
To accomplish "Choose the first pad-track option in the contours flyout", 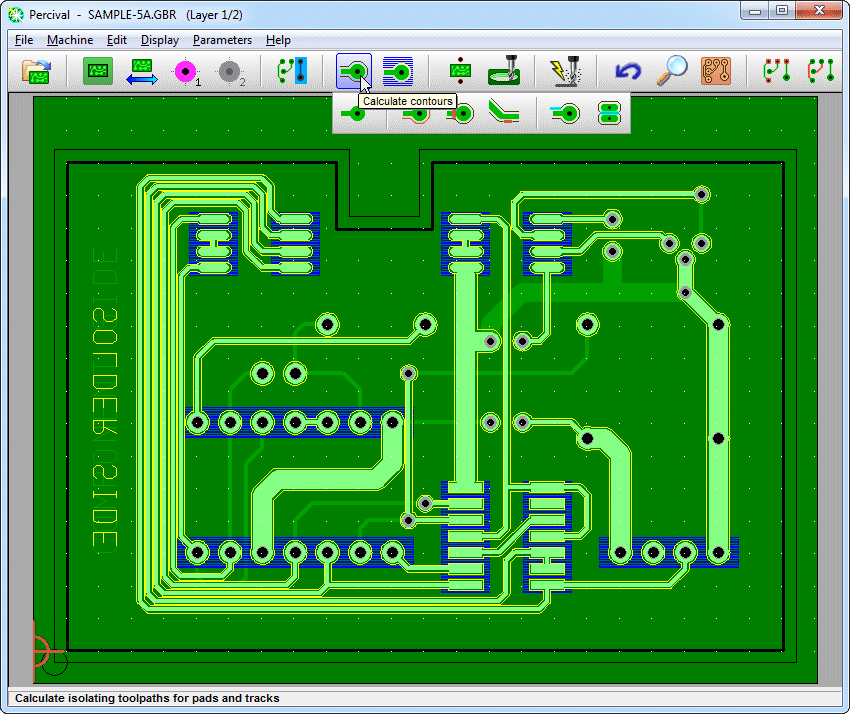I will [354, 114].
